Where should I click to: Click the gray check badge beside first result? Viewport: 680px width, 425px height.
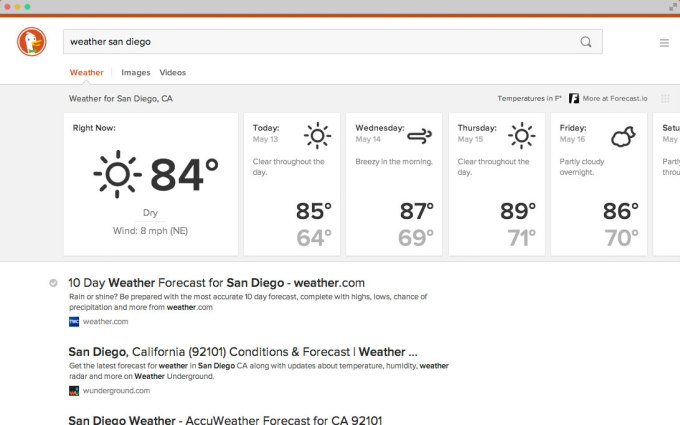pos(53,283)
